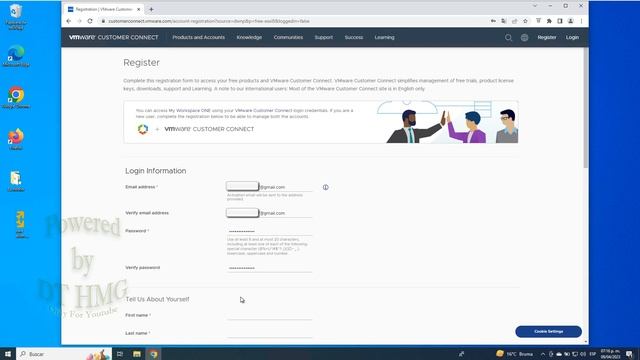Viewport: 640px width, 360px height.
Task: Reload the page with refresh icon
Action: tap(90, 21)
